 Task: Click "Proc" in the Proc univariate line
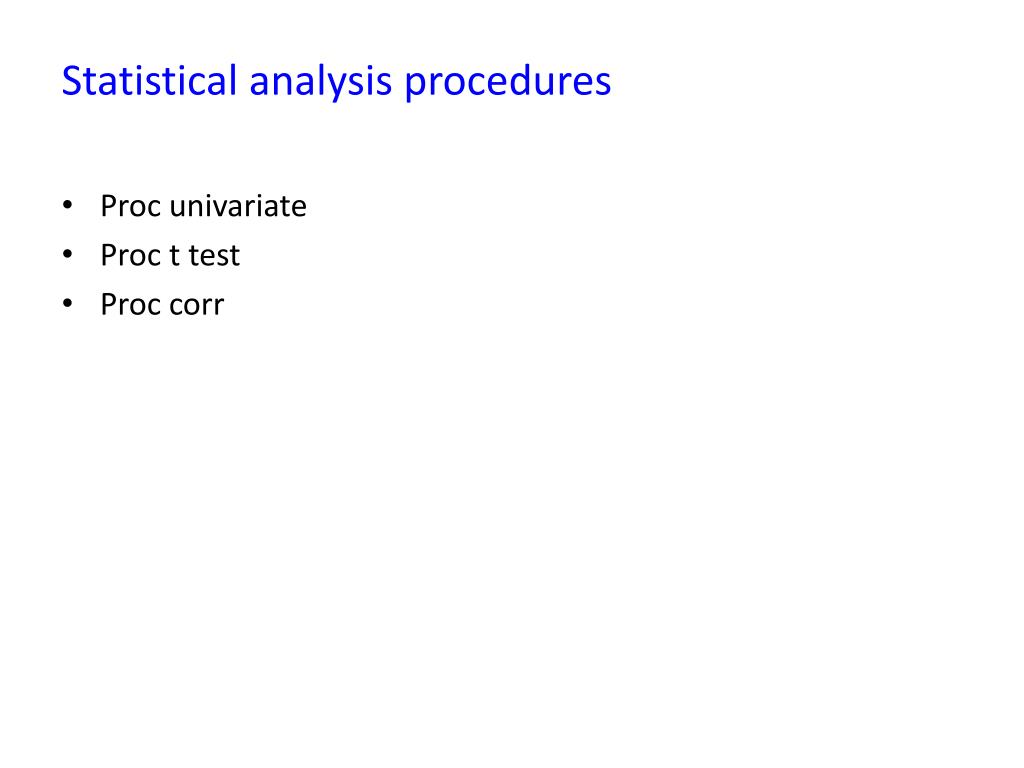click(x=131, y=206)
